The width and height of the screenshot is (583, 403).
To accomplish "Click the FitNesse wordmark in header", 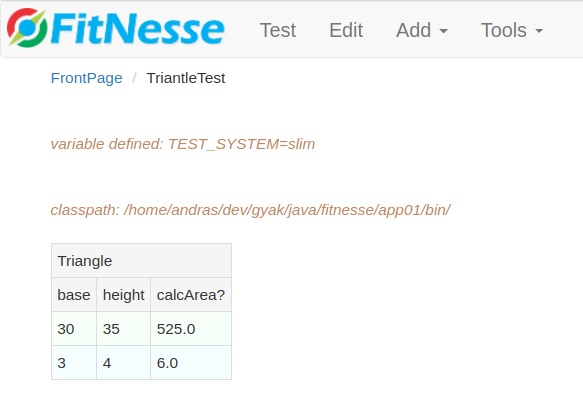I will click(138, 29).
